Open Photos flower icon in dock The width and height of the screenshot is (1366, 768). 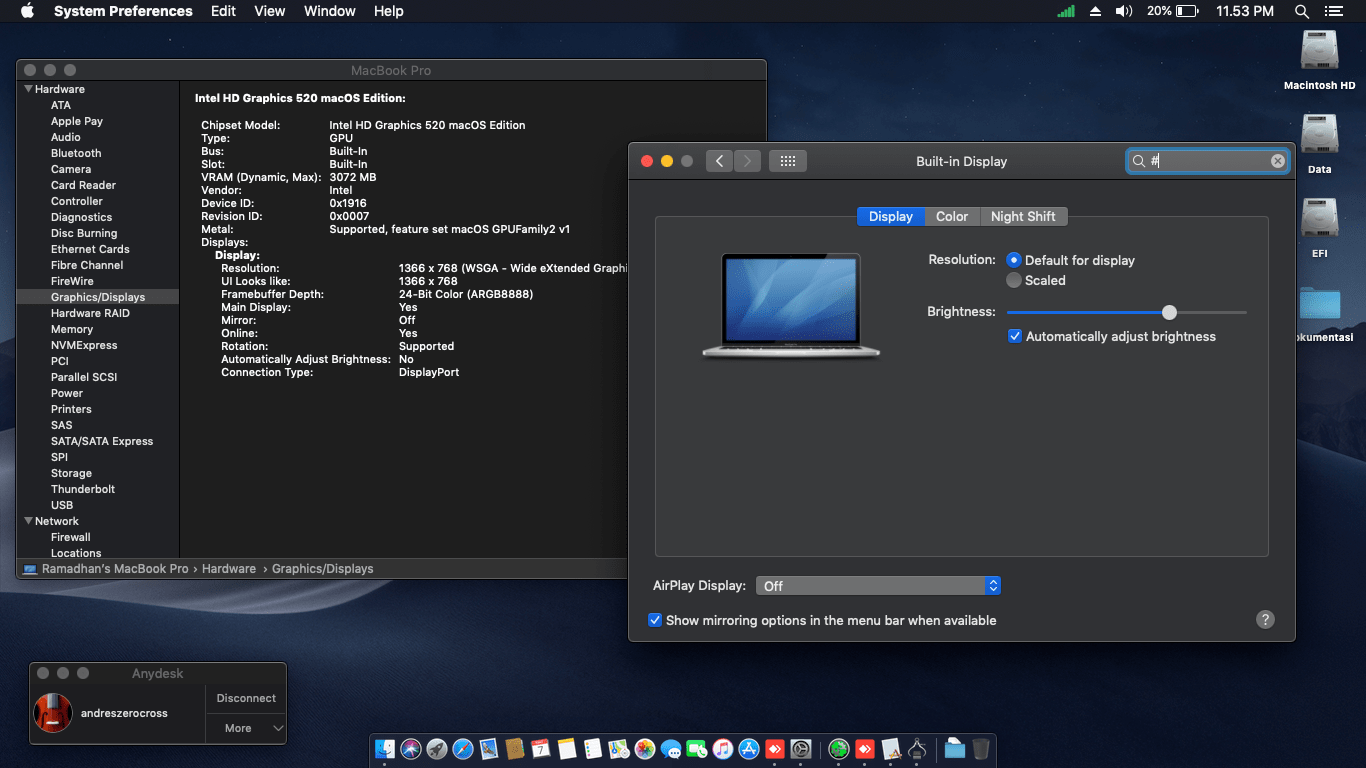(645, 749)
